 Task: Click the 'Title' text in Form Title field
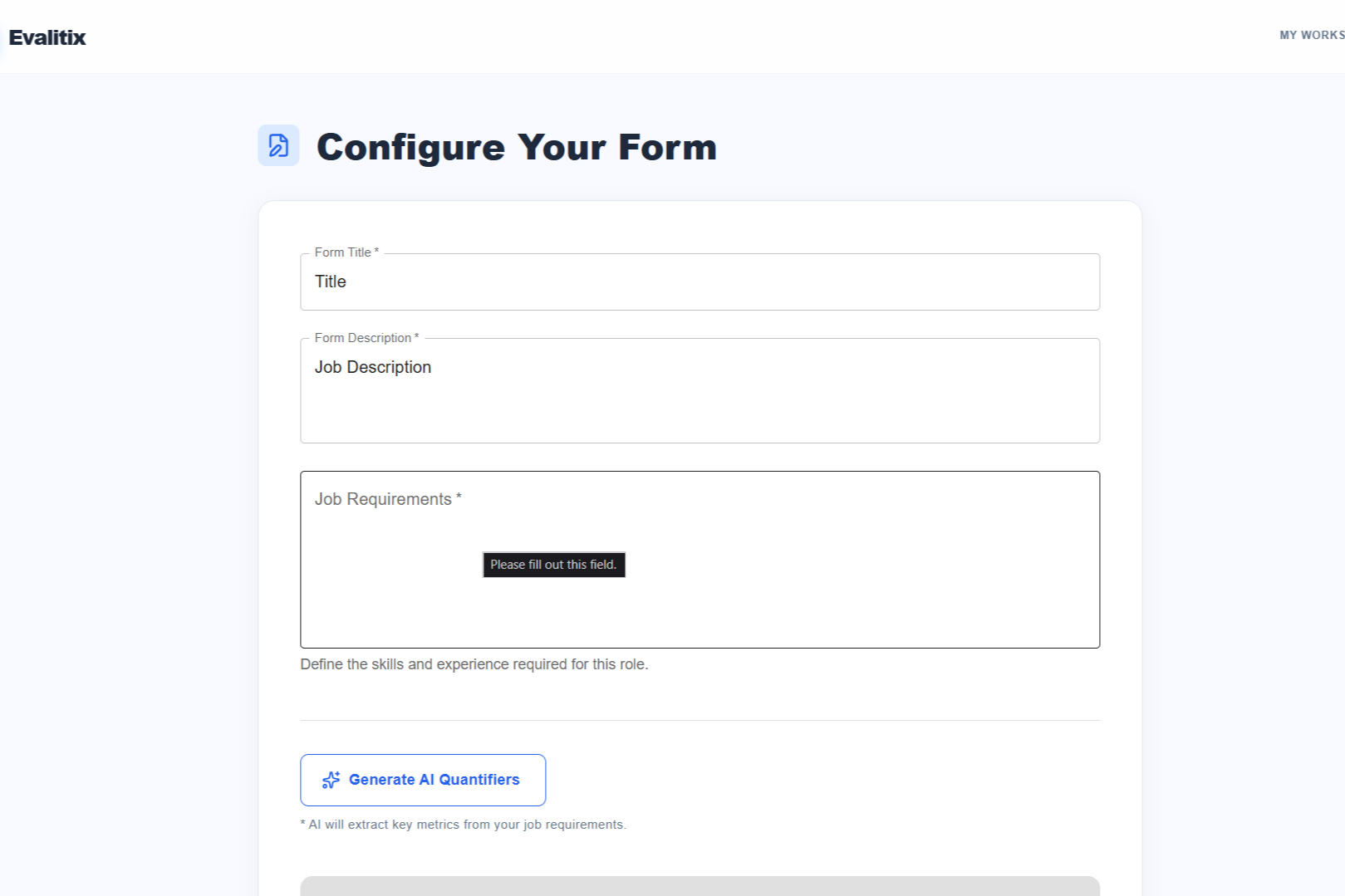pos(331,282)
